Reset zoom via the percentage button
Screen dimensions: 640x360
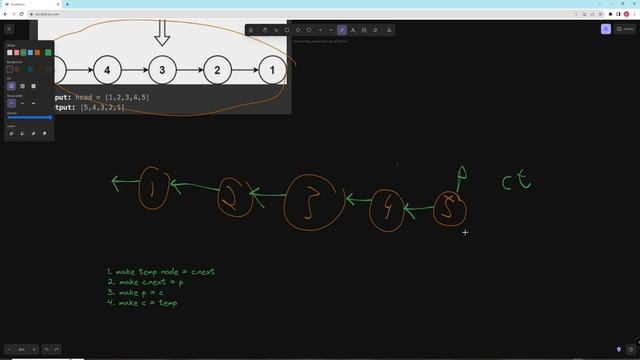21,349
